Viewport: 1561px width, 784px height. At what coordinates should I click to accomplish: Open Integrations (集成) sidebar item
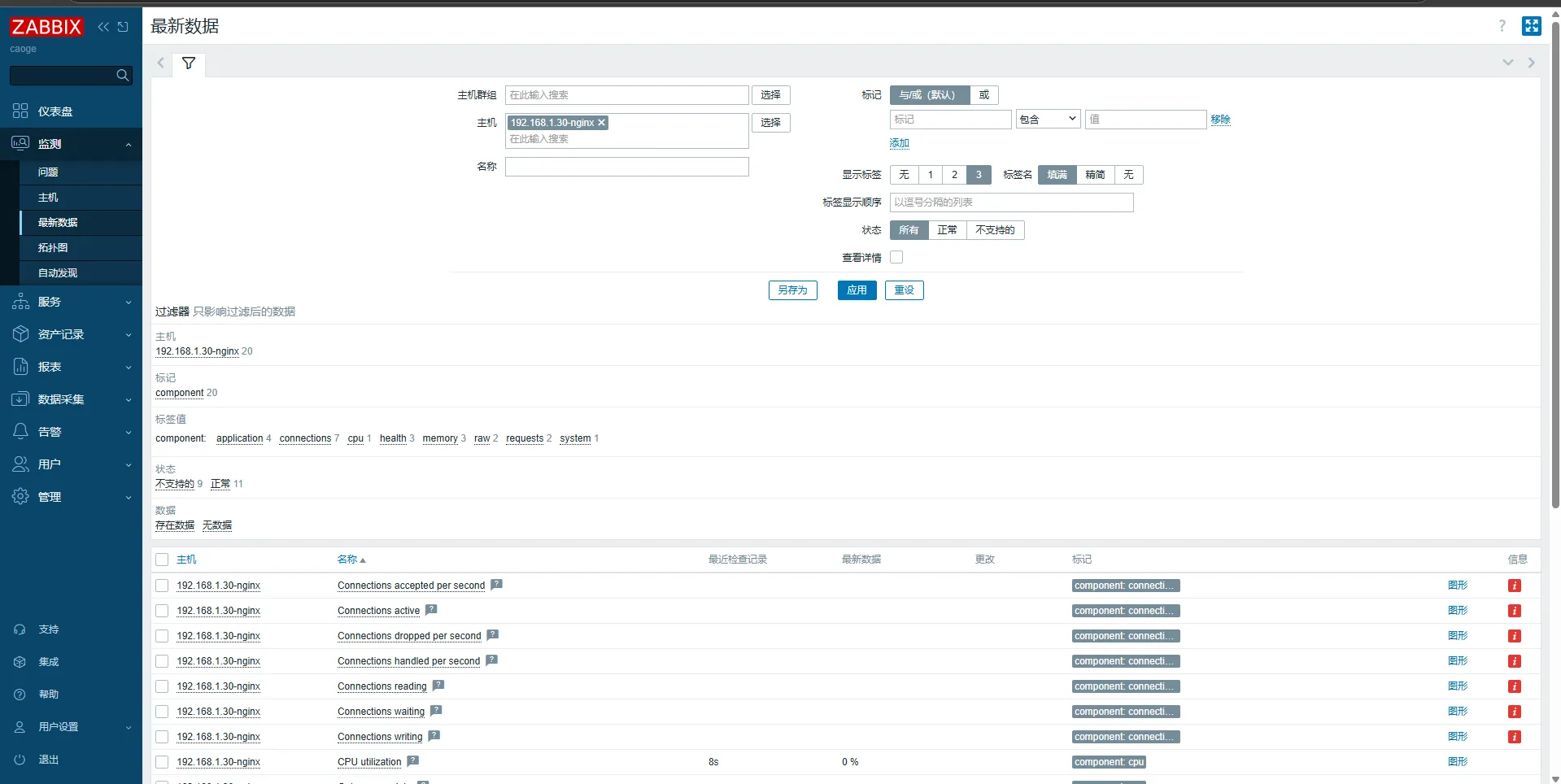(71, 662)
